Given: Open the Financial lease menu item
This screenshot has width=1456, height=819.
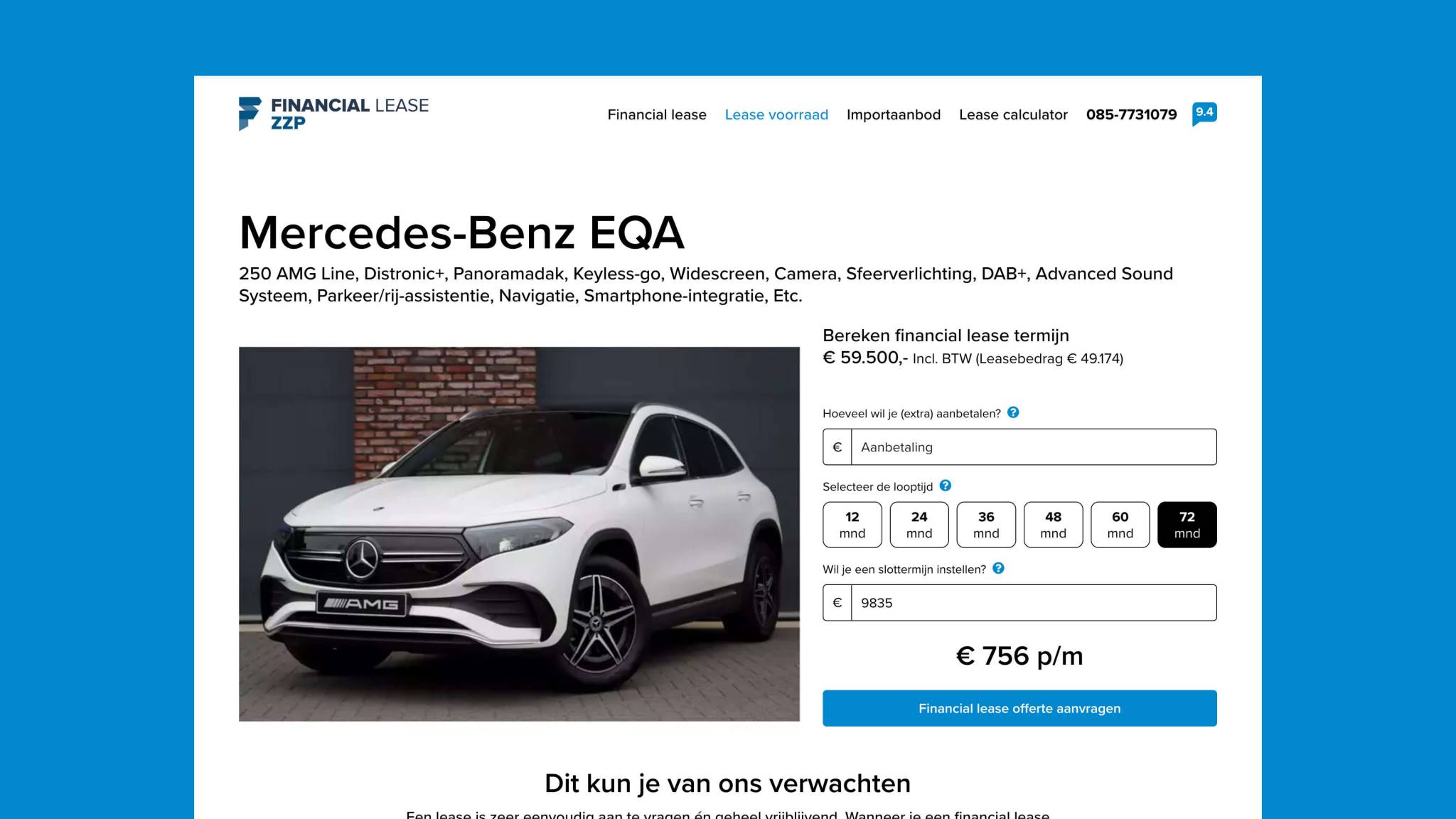Looking at the screenshot, I should point(657,114).
